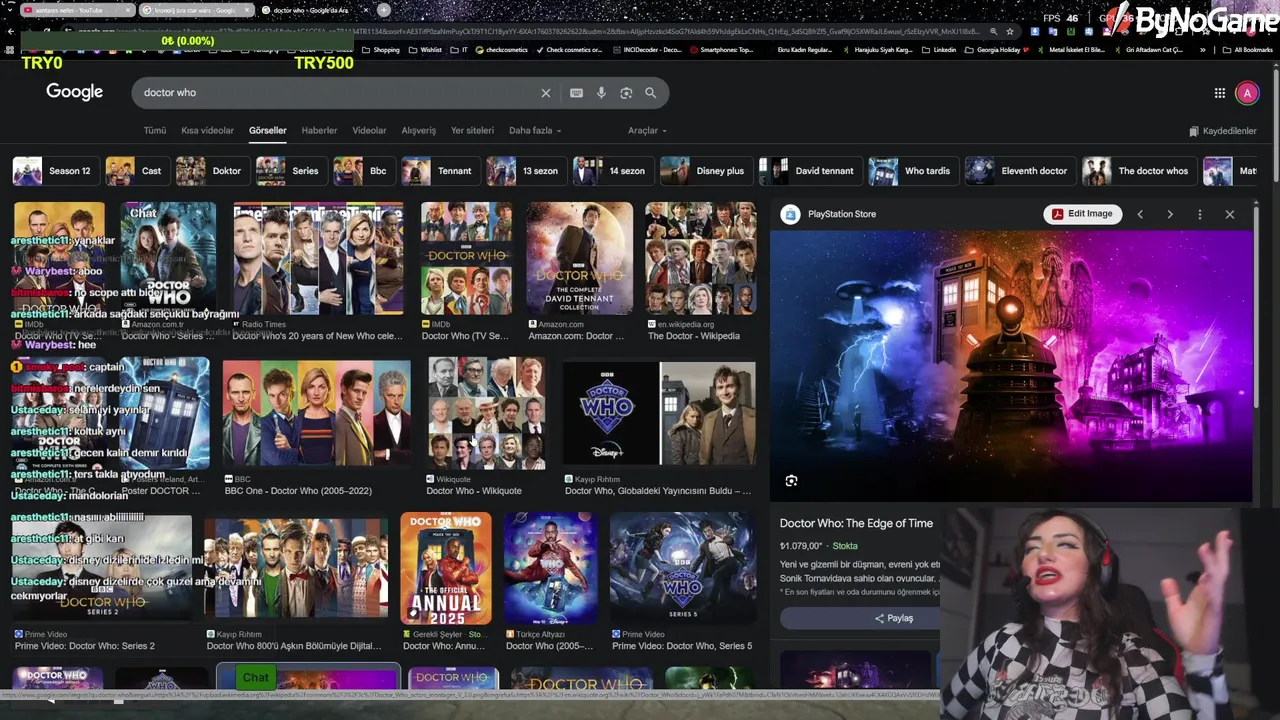The image size is (1280, 720).
Task: Filter by the Cast chip
Action: coord(136,171)
